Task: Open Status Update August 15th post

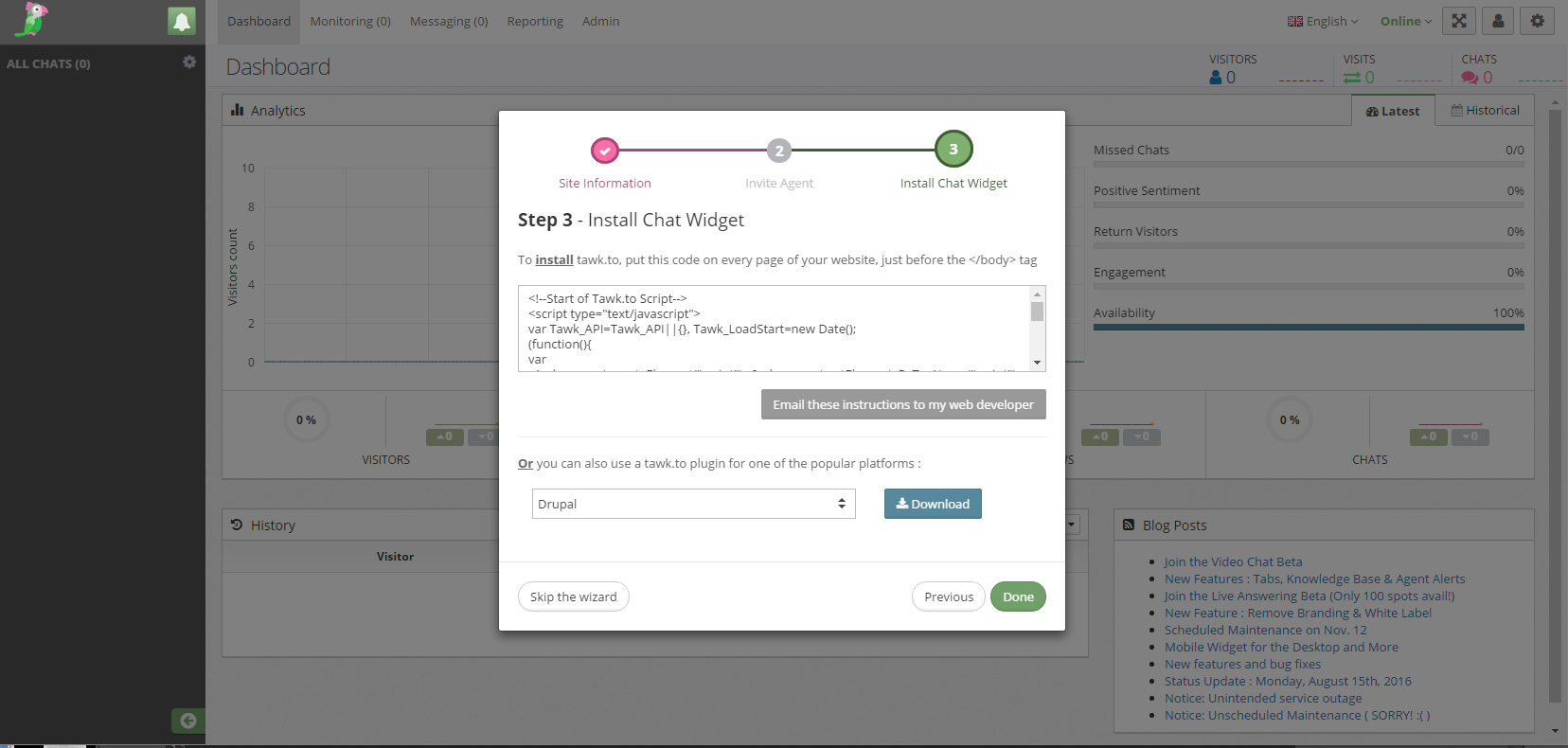Action: point(1288,681)
